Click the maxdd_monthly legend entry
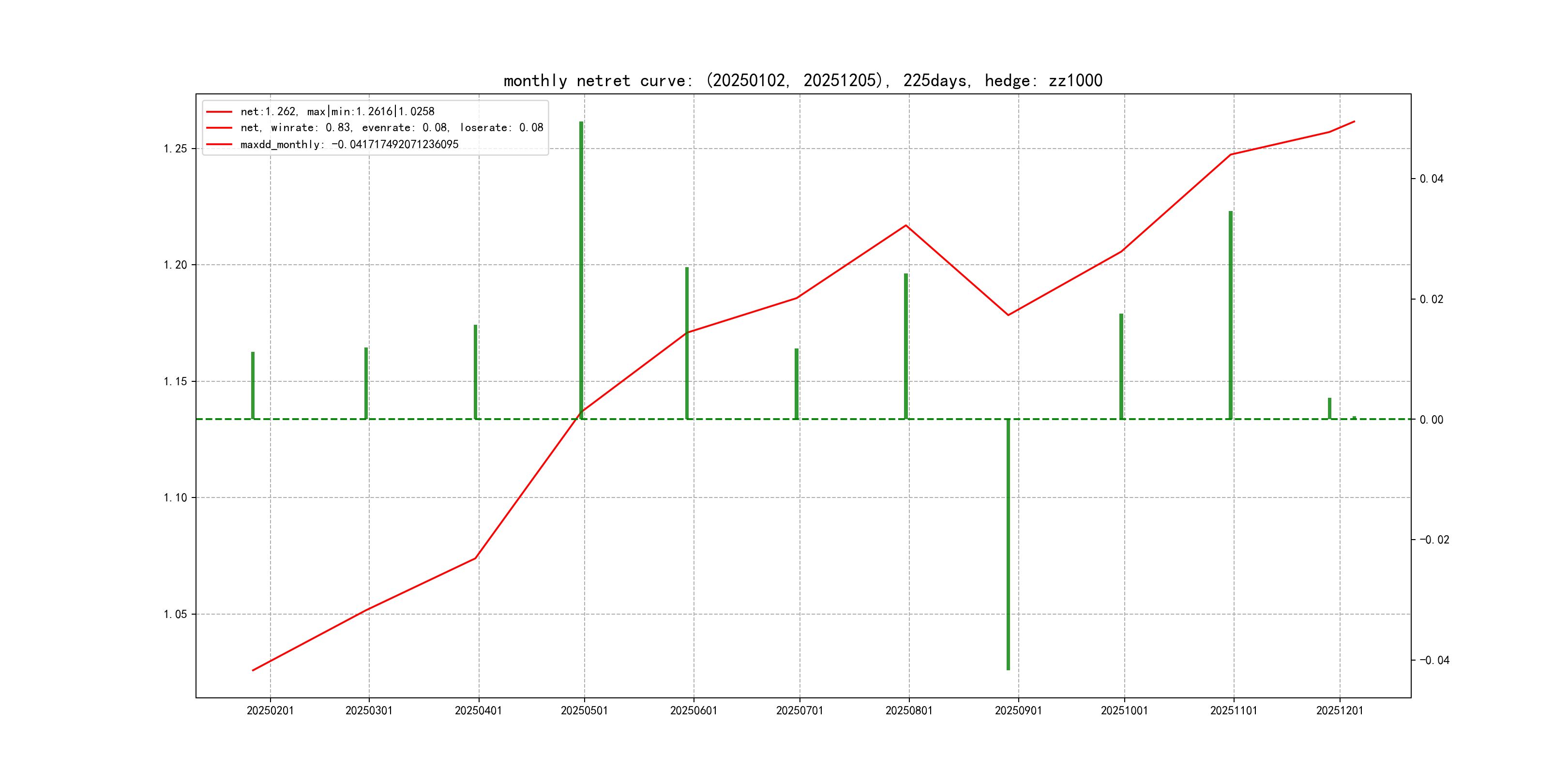The width and height of the screenshot is (1568, 784). 349,145
